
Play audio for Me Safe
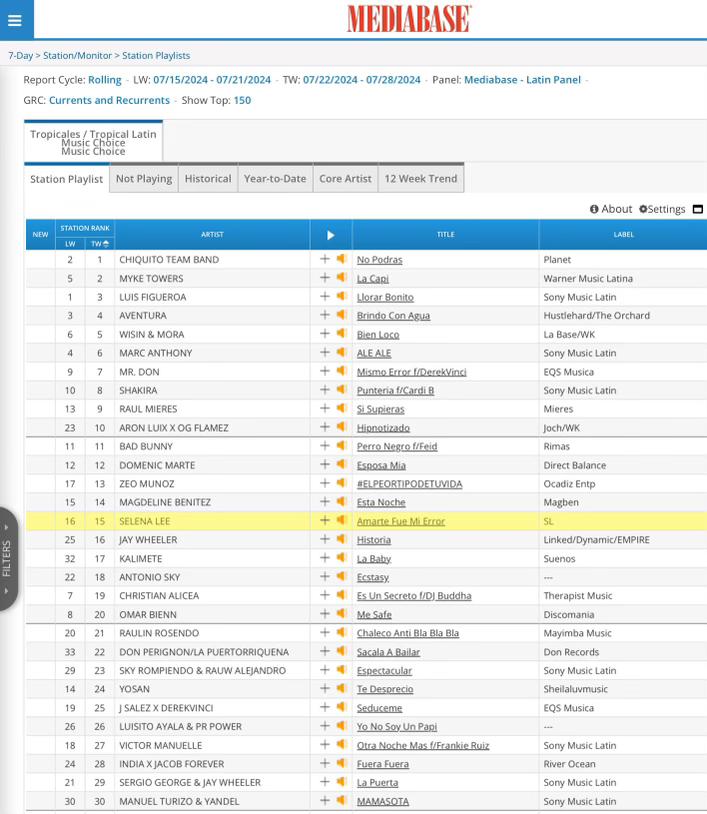pos(341,614)
